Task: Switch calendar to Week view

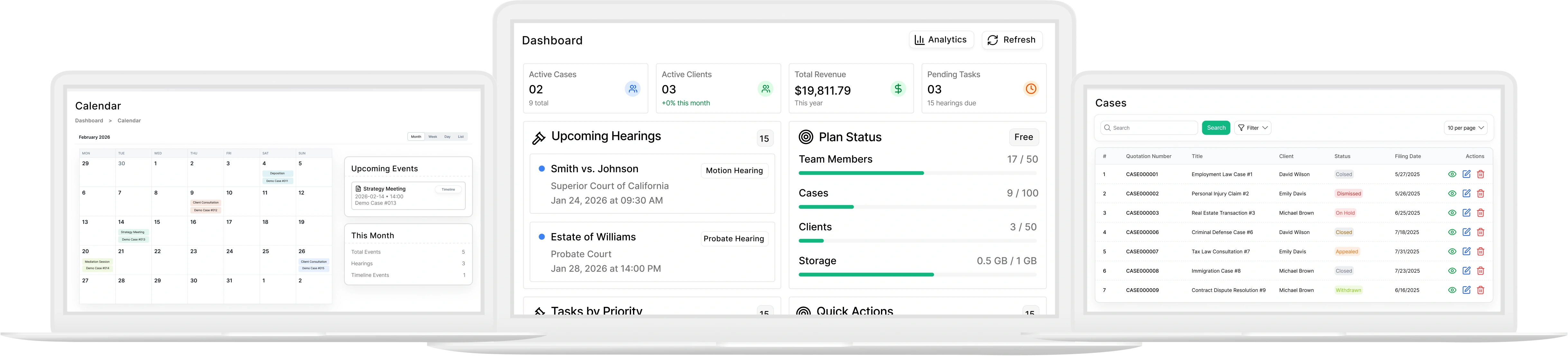Action: tap(433, 137)
